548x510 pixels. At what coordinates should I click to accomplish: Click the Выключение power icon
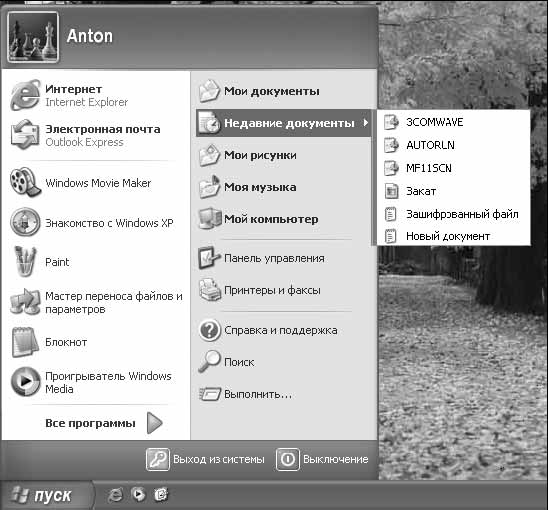click(x=288, y=459)
